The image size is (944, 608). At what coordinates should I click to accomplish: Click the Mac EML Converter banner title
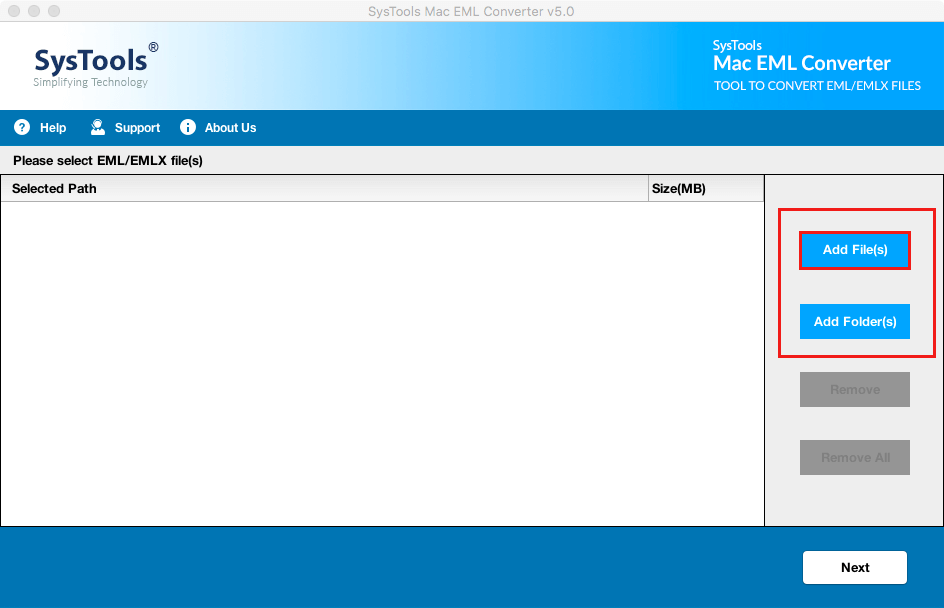coord(801,64)
